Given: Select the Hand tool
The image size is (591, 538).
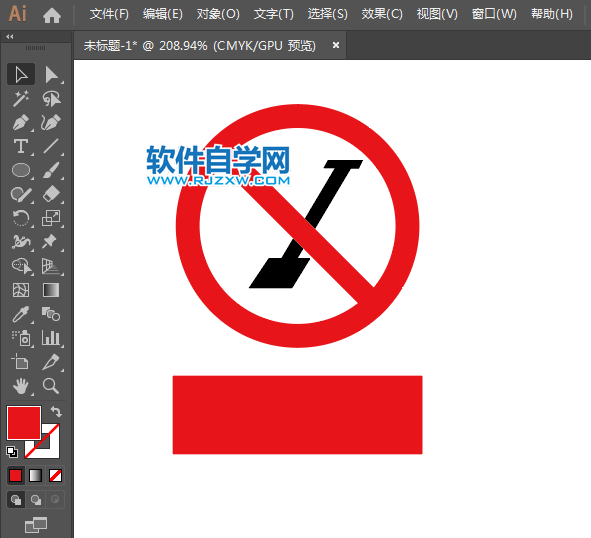Looking at the screenshot, I should click(21, 386).
